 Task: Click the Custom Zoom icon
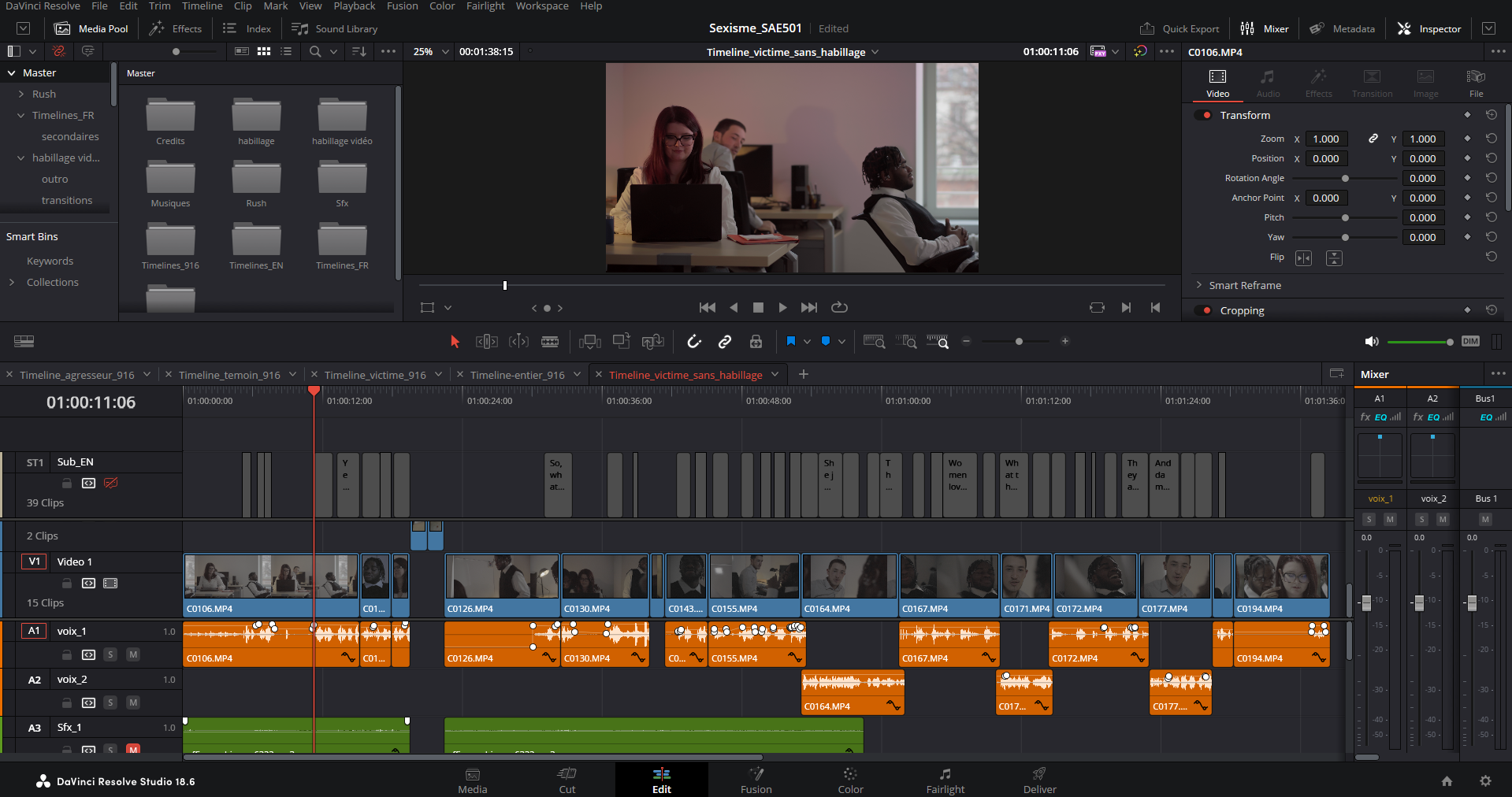938,341
